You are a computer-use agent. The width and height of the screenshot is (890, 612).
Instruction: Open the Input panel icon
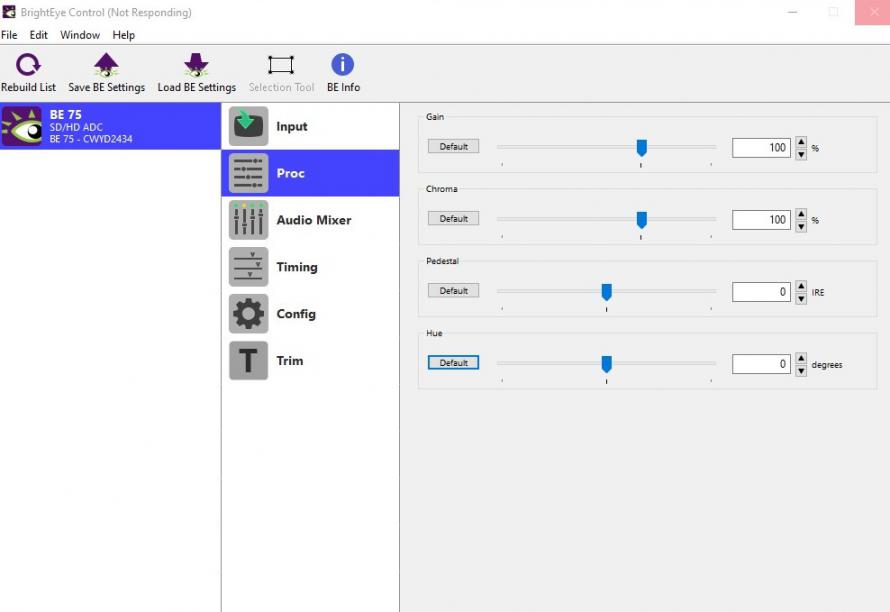249,126
